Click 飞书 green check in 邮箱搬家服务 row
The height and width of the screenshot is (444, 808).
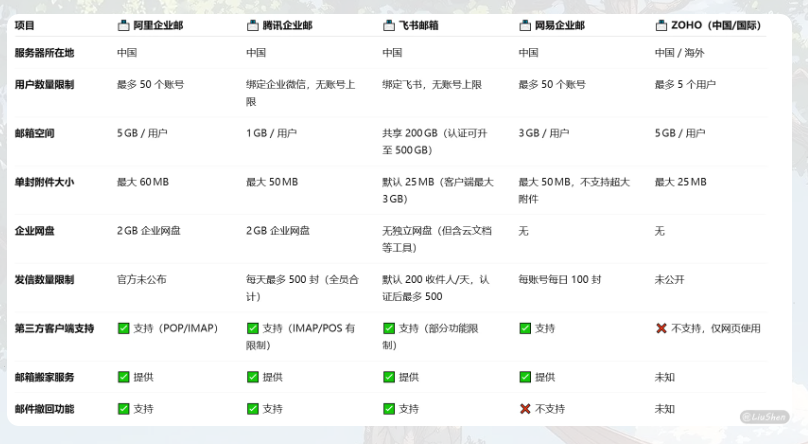(389, 377)
